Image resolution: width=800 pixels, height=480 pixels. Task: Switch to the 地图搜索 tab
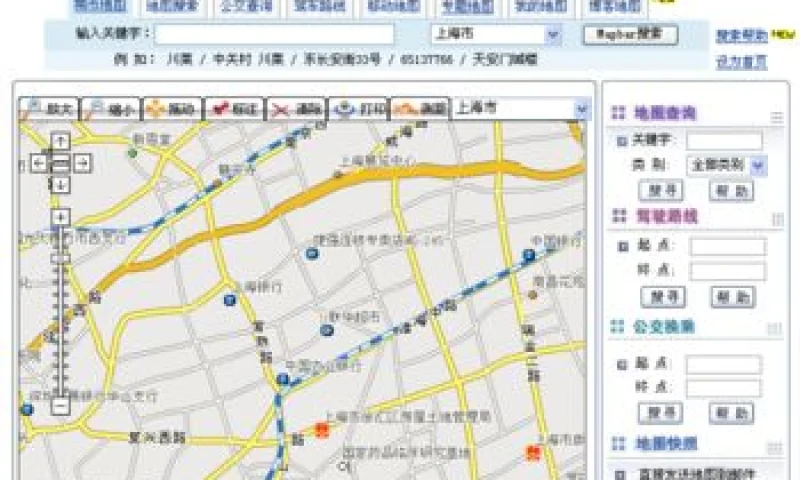[172, 7]
